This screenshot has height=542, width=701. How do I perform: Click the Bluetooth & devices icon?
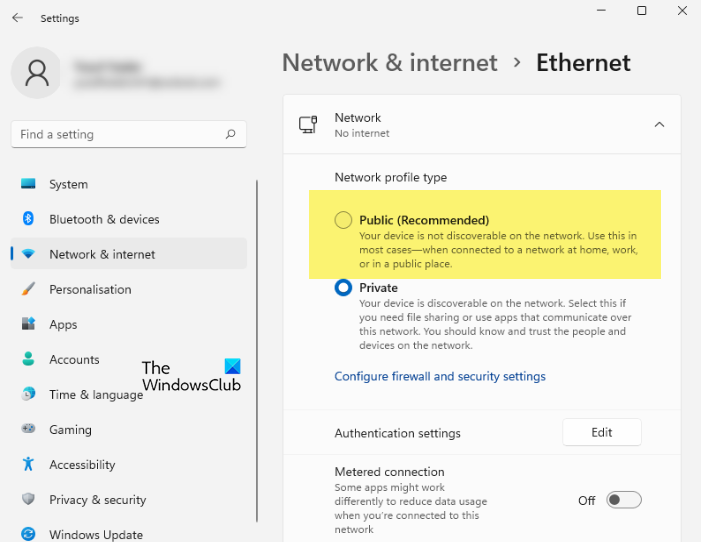[x=28, y=219]
